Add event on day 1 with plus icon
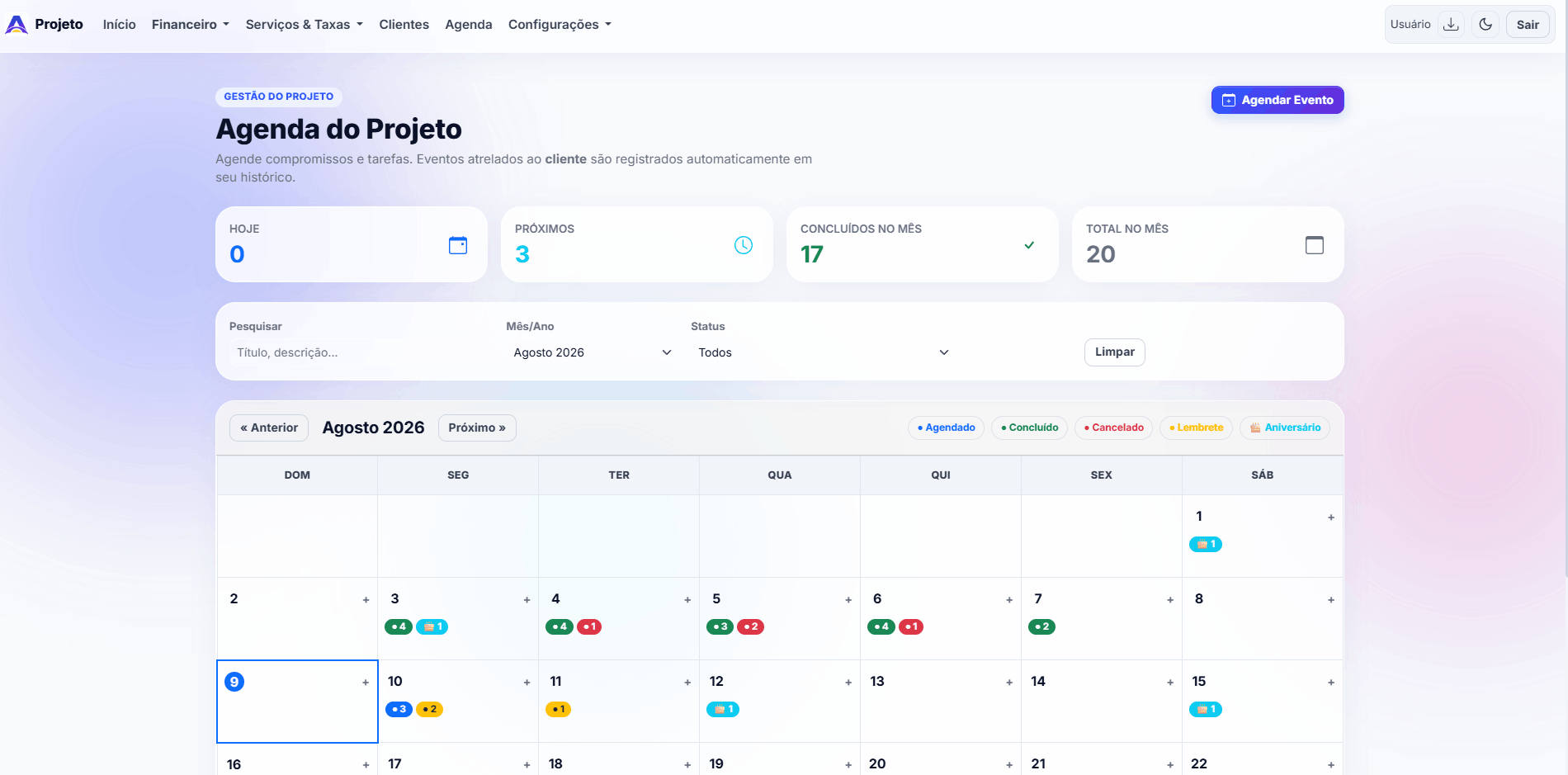 pos(1331,517)
